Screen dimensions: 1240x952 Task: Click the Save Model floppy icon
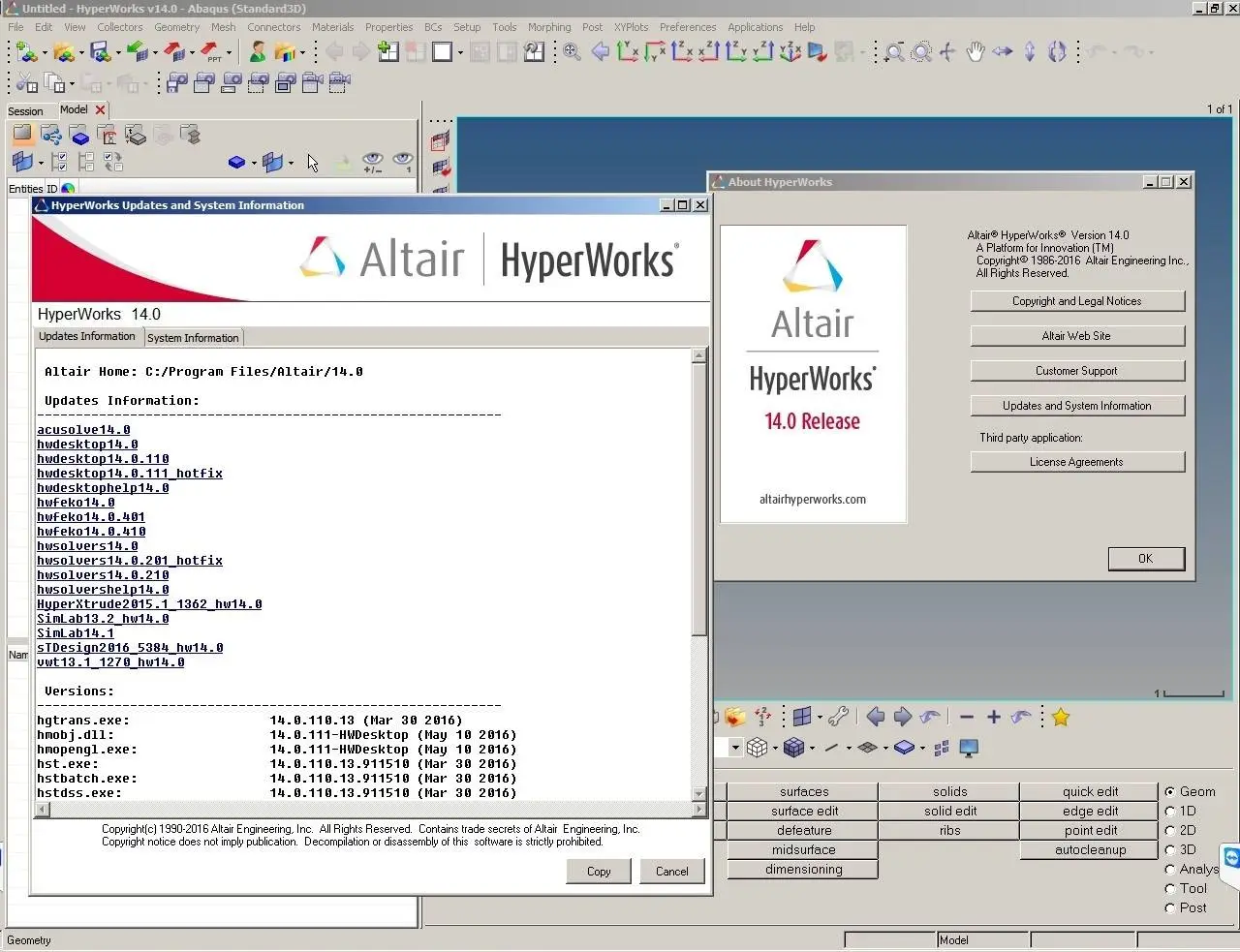(x=100, y=51)
